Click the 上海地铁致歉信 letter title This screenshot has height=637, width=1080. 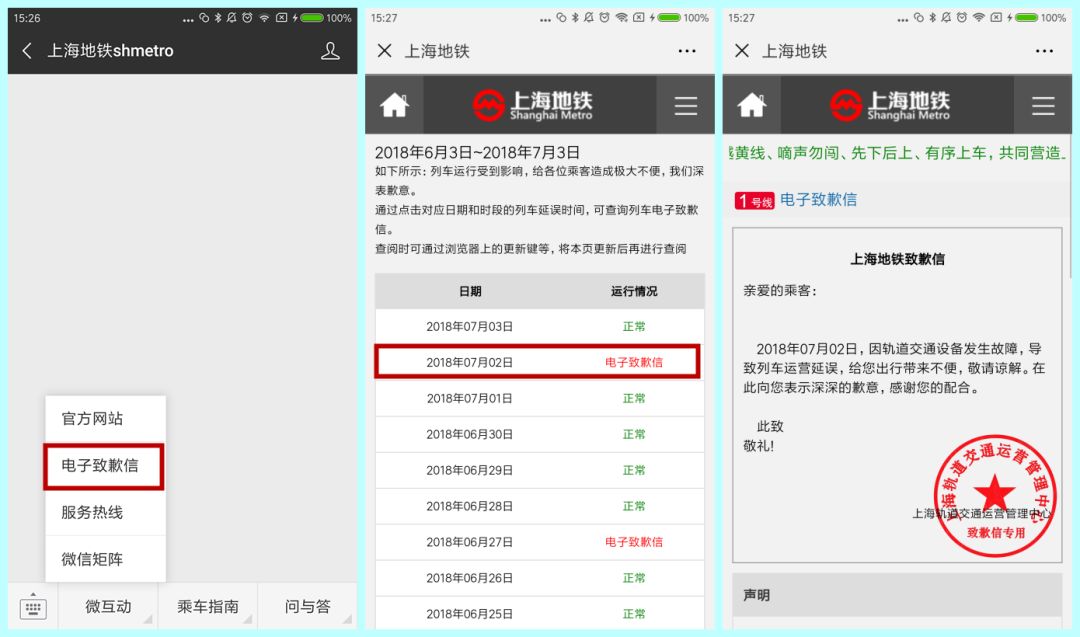[x=897, y=259]
